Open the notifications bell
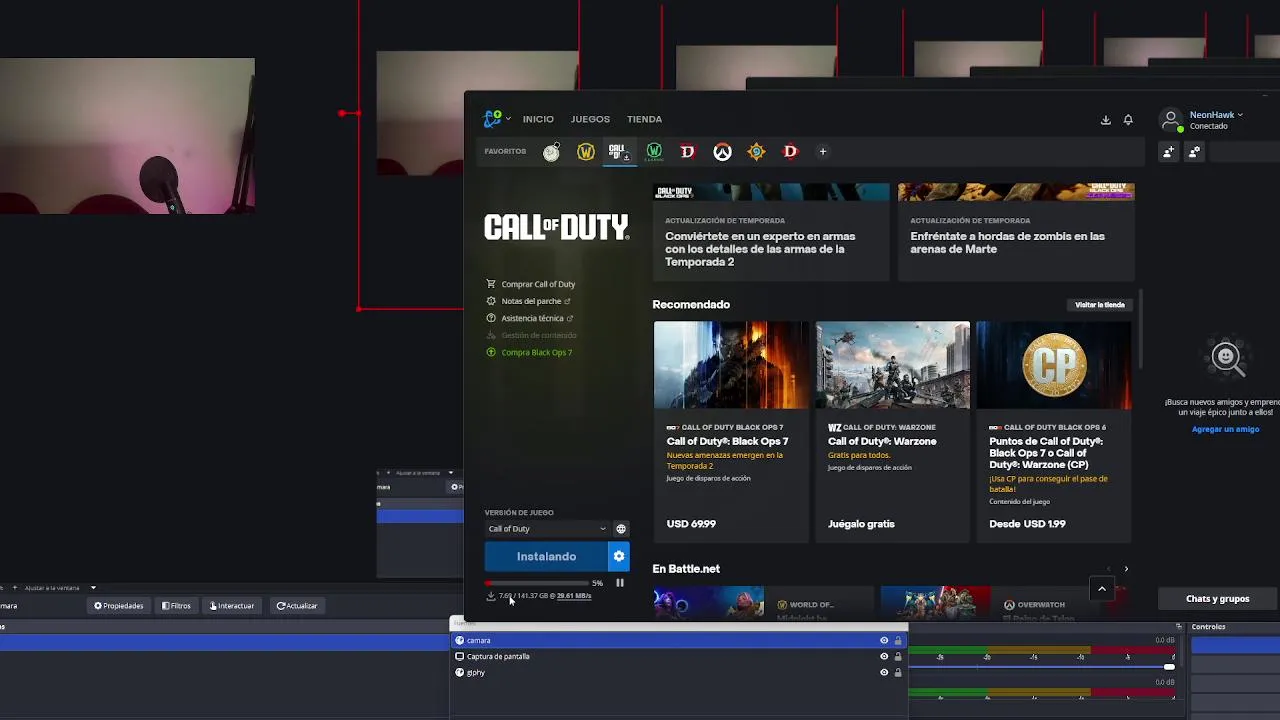The height and width of the screenshot is (720, 1280). coord(1128,120)
